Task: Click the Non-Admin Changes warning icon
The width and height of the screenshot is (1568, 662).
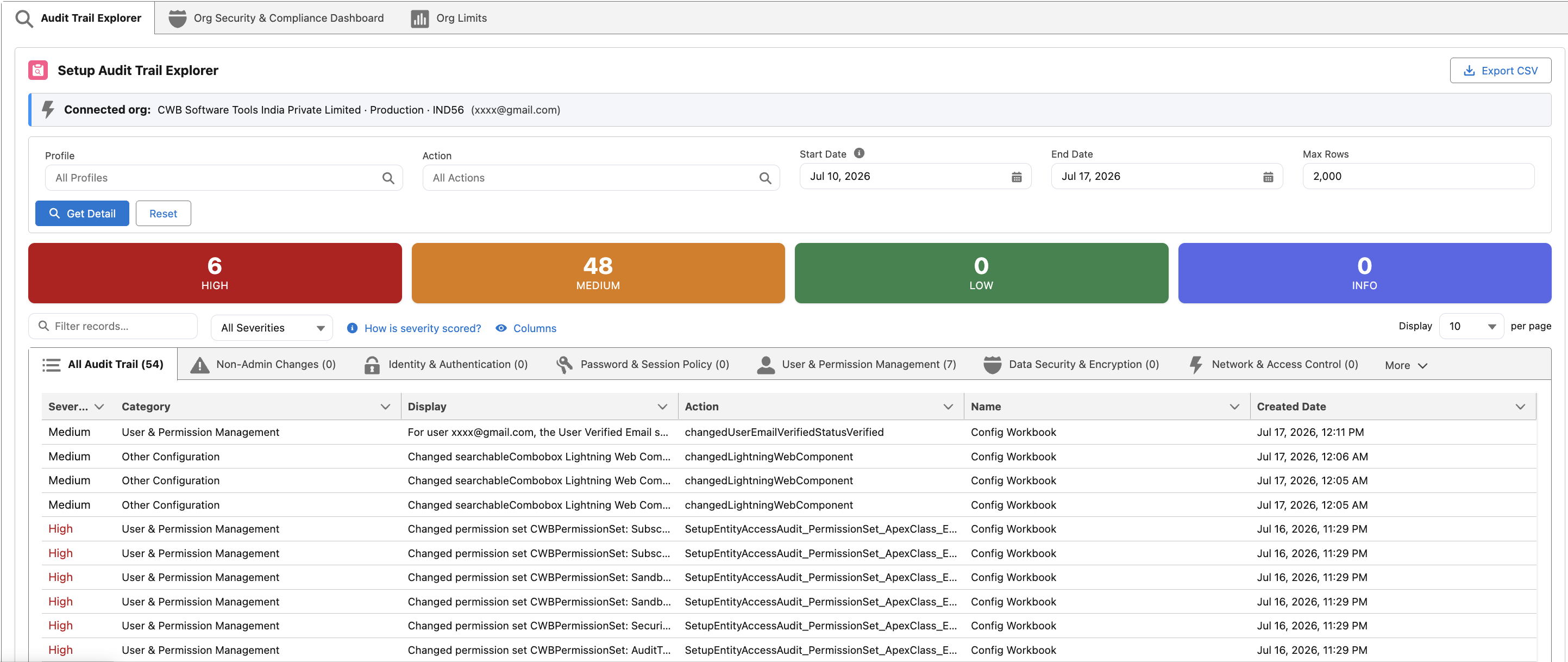Action: pyautogui.click(x=199, y=365)
